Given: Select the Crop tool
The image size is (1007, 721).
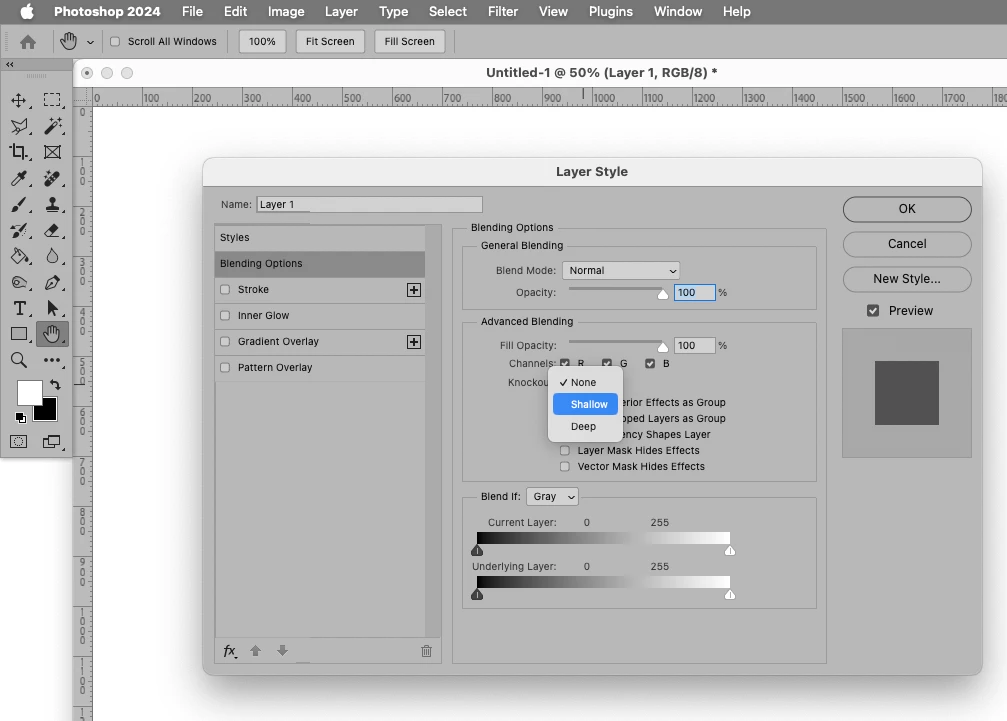Looking at the screenshot, I should tap(19, 152).
